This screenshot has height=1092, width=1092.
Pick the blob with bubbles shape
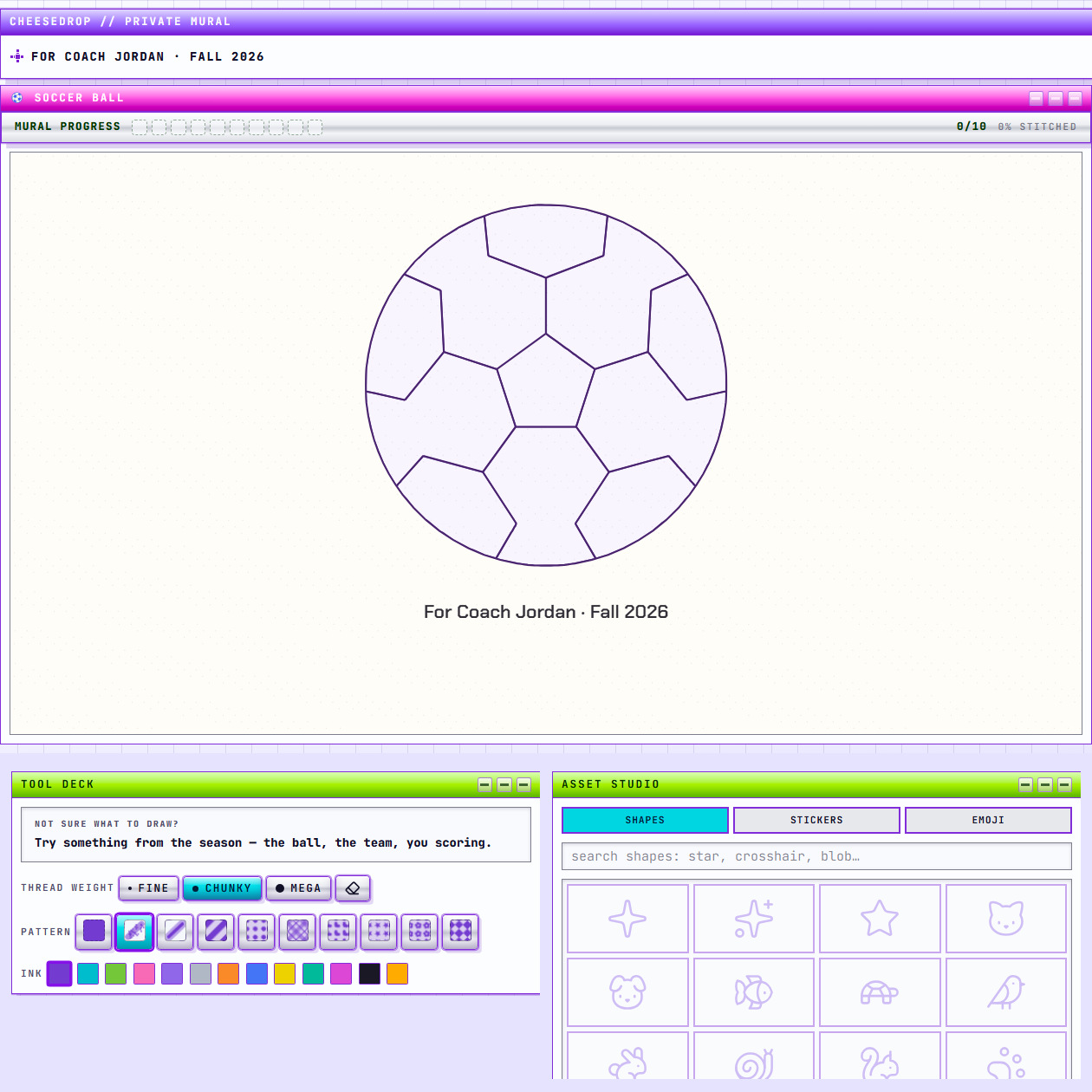coord(1006,1056)
